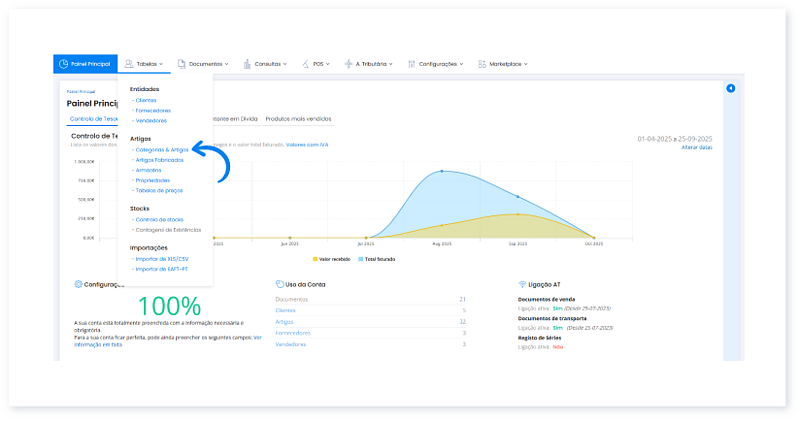Click the Configurações sliders icon
Screen dimensions: 800x421
tap(411, 64)
